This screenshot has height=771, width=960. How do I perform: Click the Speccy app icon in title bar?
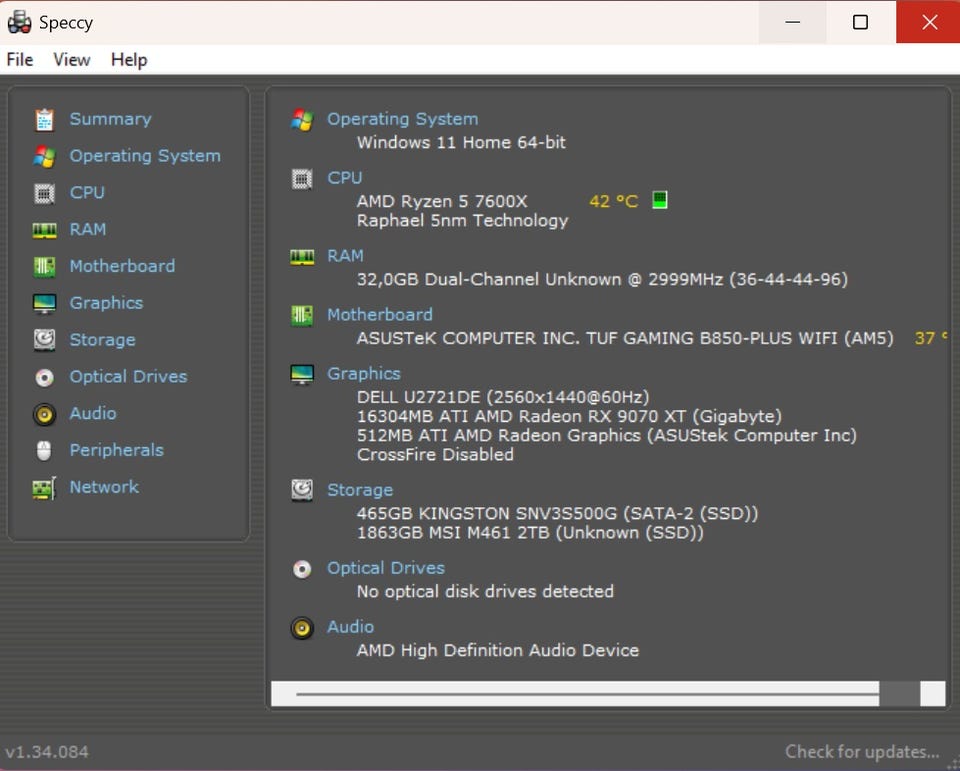tap(20, 22)
